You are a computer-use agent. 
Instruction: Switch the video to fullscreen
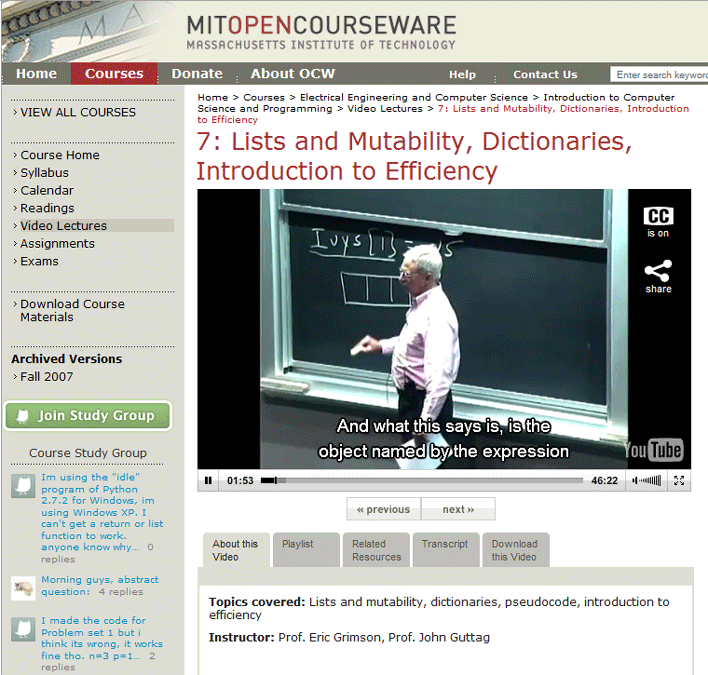(x=679, y=480)
